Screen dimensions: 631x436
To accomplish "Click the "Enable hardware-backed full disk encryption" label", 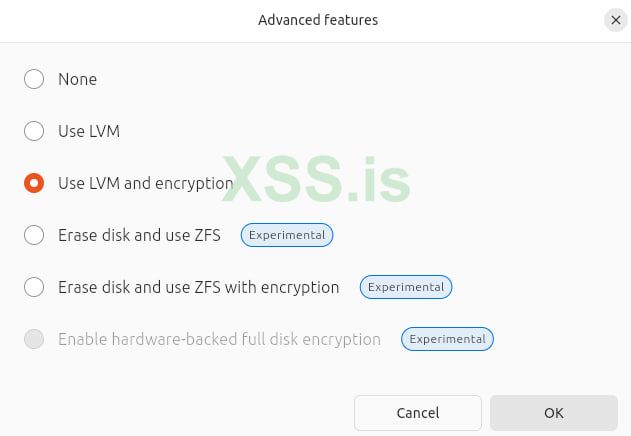I will coord(219,339).
